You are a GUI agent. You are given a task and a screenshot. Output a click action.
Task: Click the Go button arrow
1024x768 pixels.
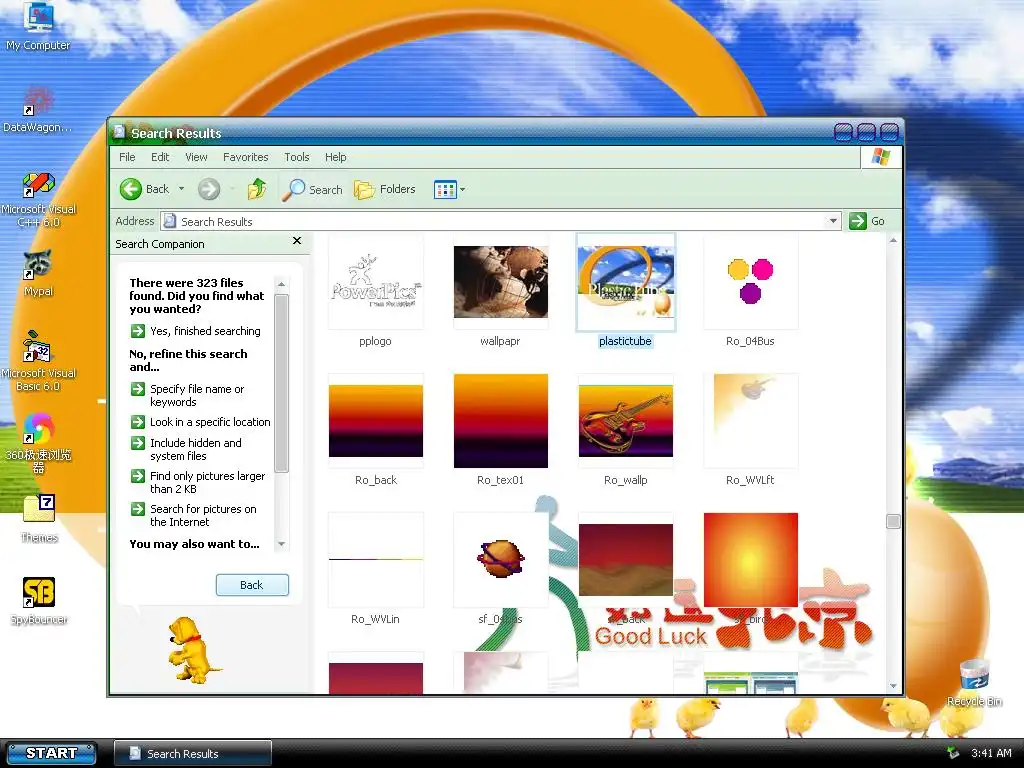pos(857,221)
